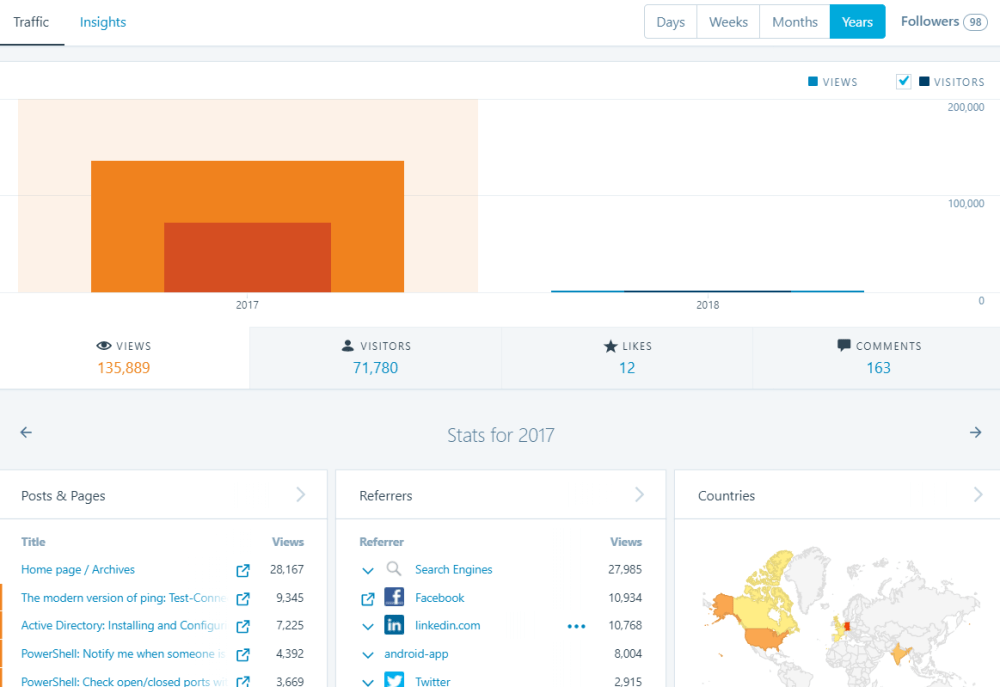1000x687 pixels.
Task: Open 'The modern version of ping' post link
Action: (120, 598)
